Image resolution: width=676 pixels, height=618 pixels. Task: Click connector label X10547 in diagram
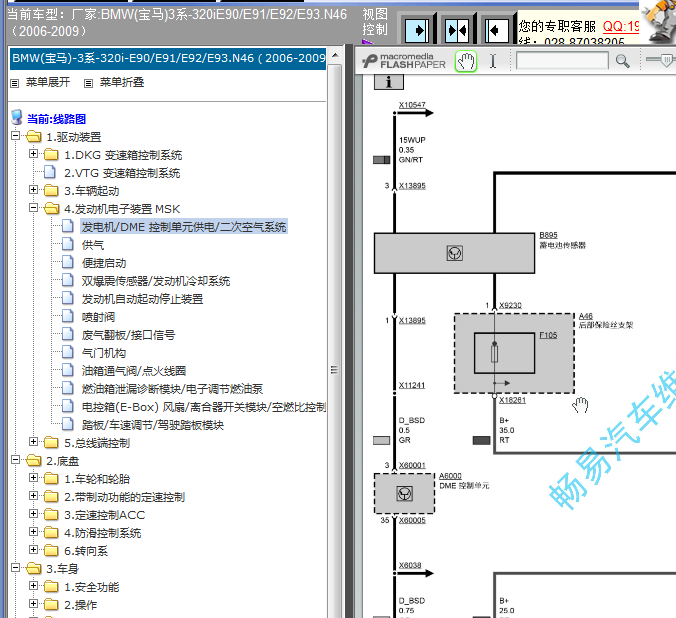pyautogui.click(x=412, y=105)
